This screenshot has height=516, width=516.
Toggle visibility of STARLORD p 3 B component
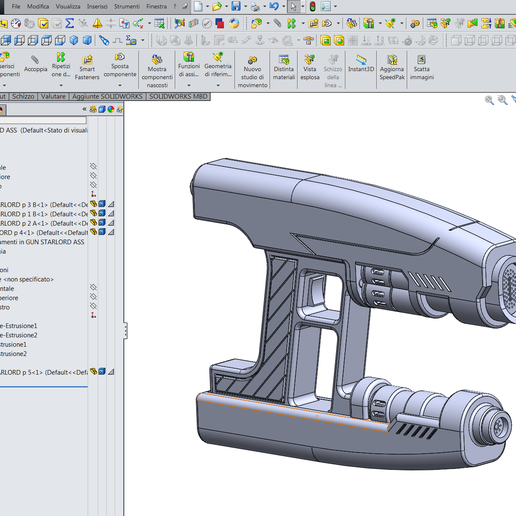pos(93,204)
